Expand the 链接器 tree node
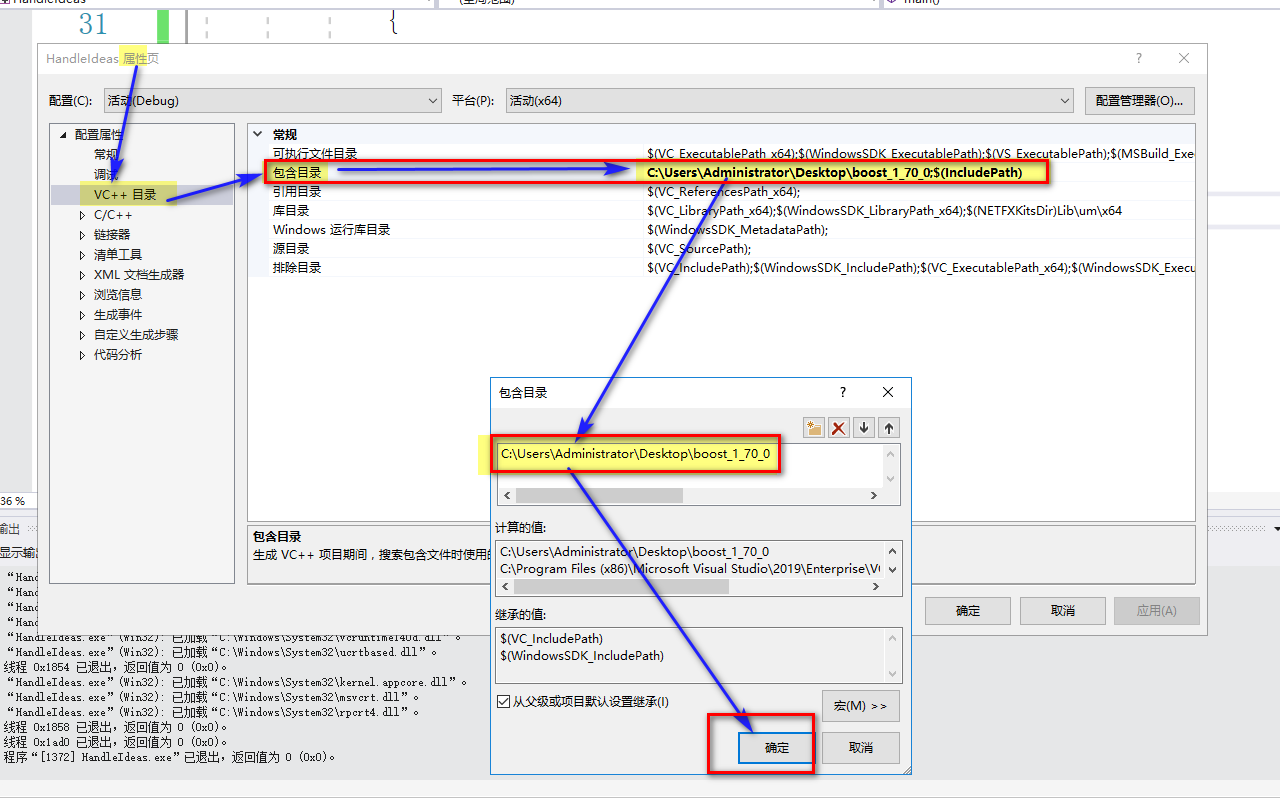 [x=83, y=235]
